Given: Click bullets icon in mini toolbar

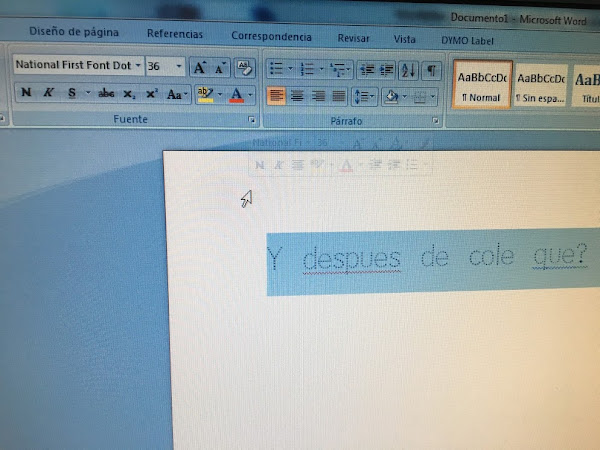Looking at the screenshot, I should 412,165.
